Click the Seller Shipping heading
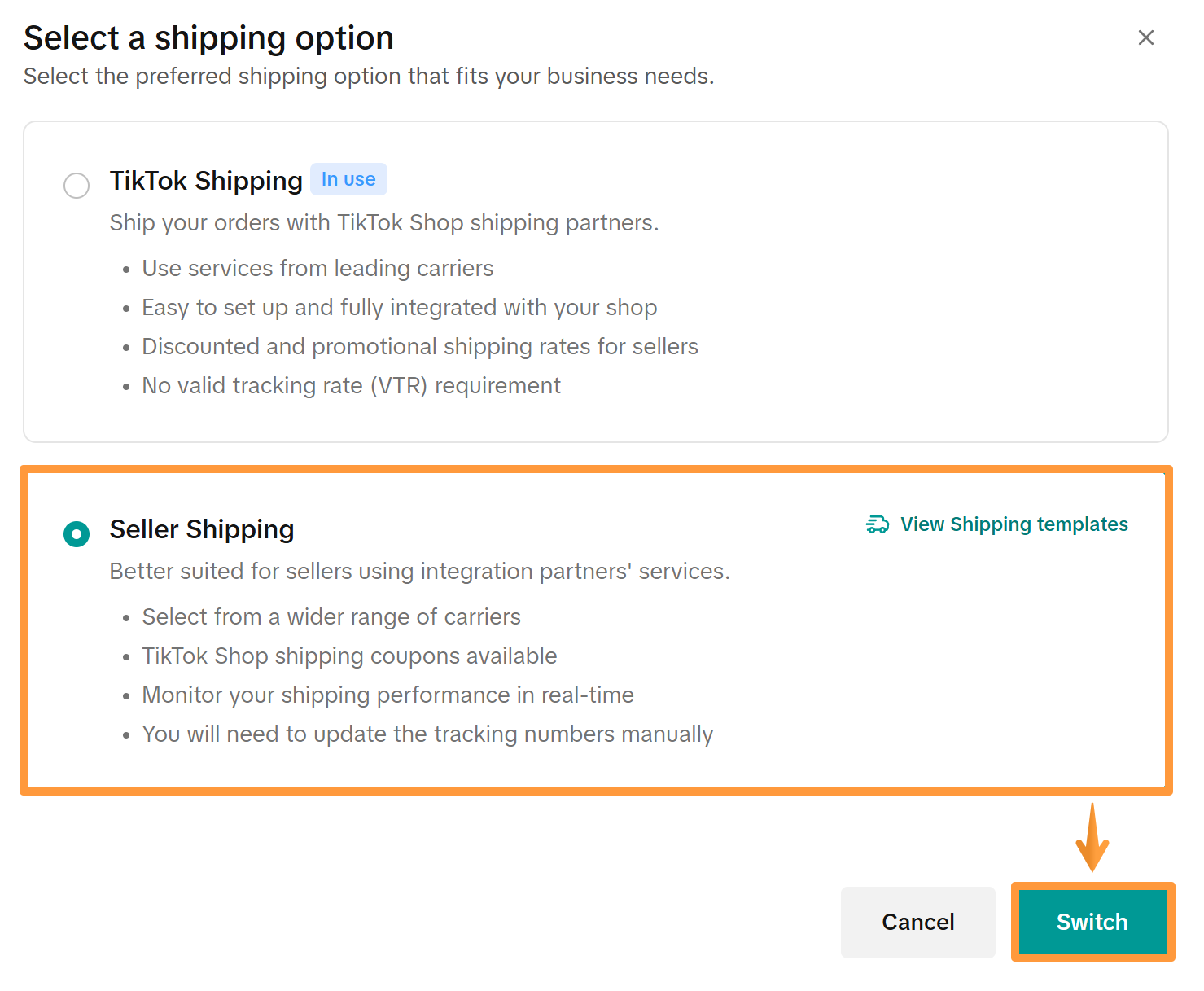This screenshot has height=991, width=1204. 201,529
